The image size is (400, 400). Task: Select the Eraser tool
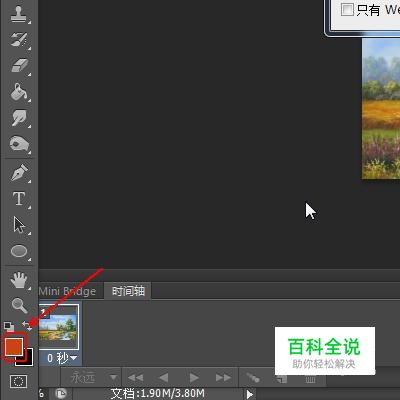pos(19,66)
